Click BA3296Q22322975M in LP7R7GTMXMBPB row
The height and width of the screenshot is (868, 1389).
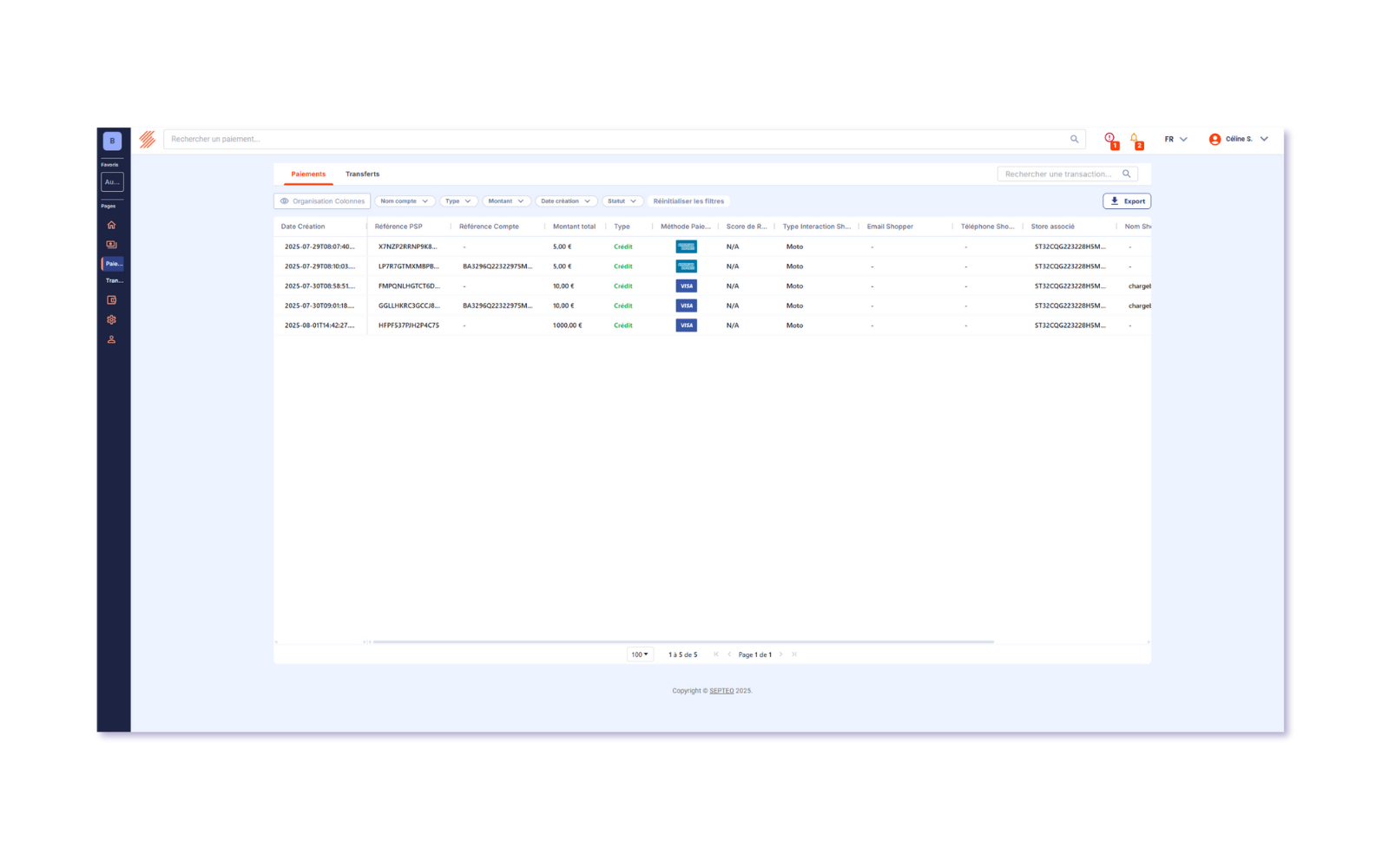pos(497,266)
